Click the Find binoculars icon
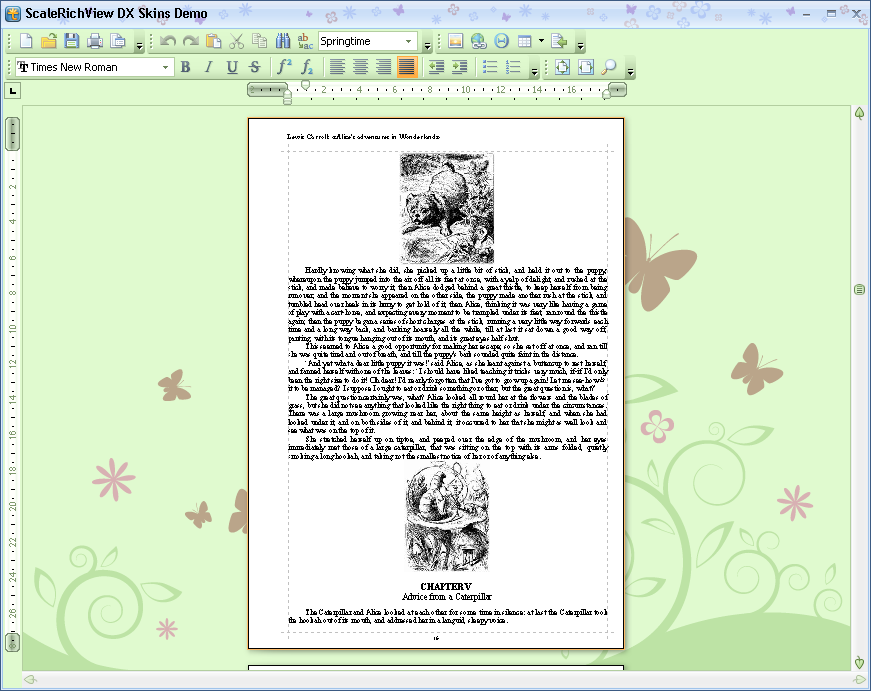Viewport: 871px width, 691px height. [x=283, y=41]
